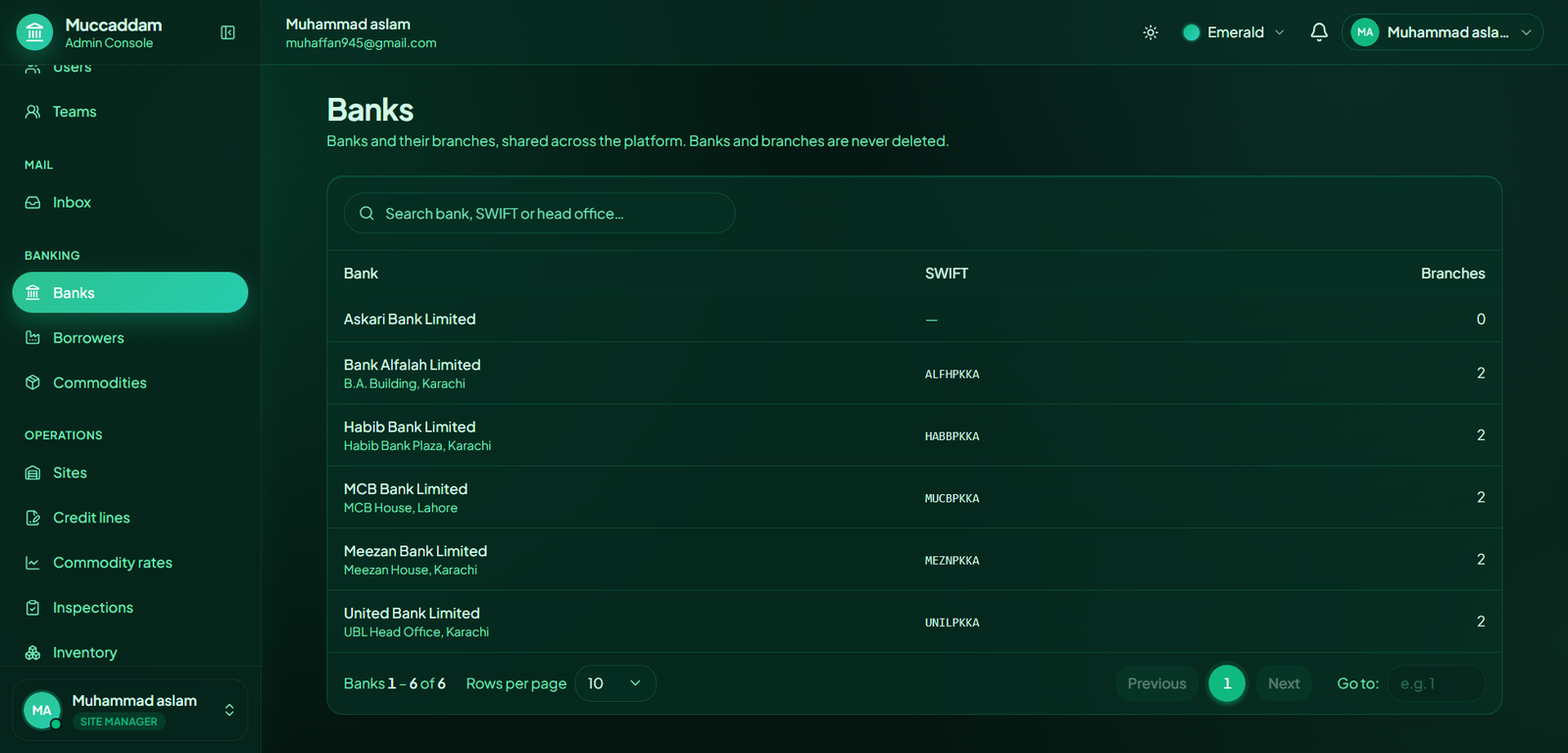Screen dimensions: 1568x753
Task: Open the Emerald theme dropdown
Action: (x=1234, y=32)
